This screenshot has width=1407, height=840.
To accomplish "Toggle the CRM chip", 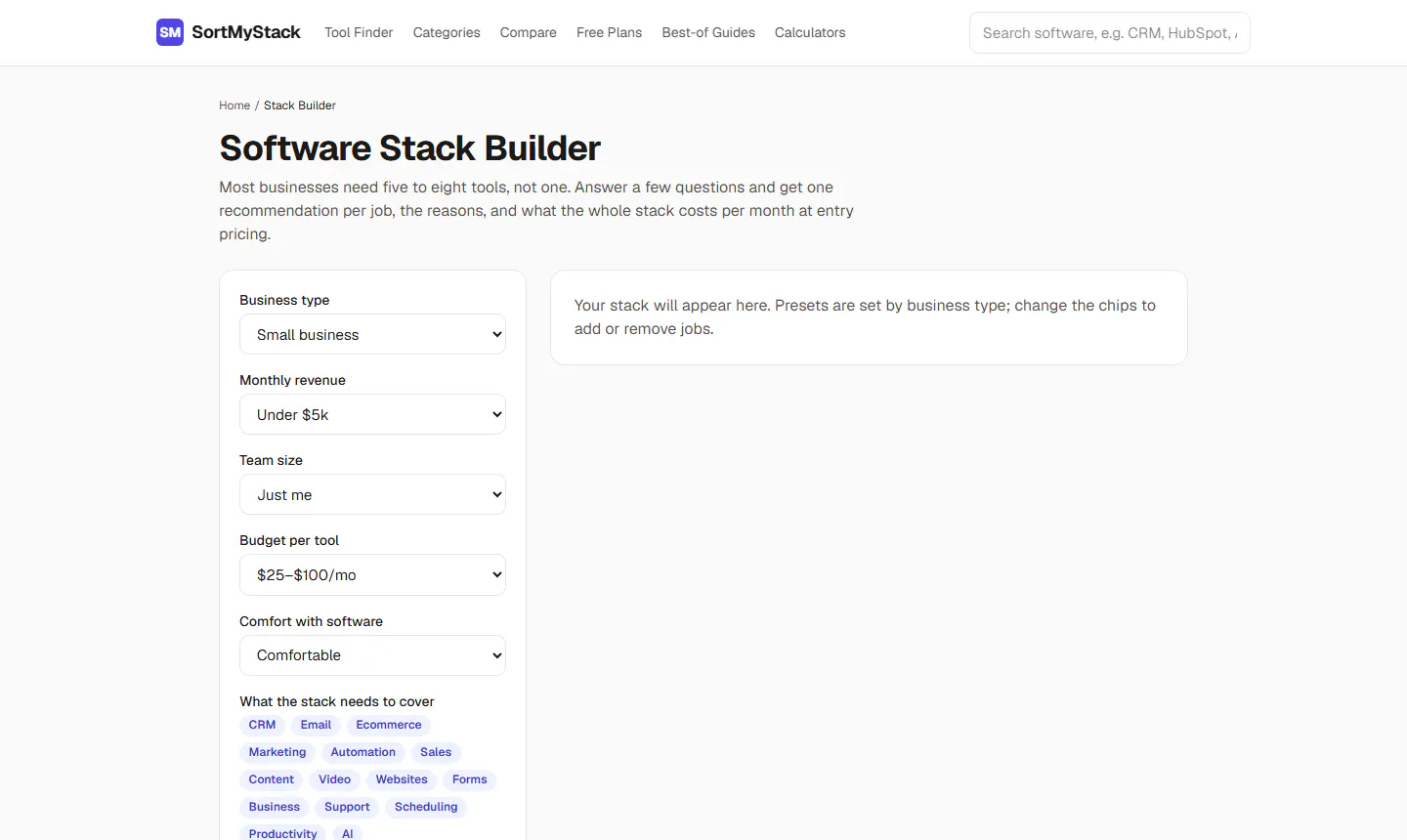I will pos(262,725).
